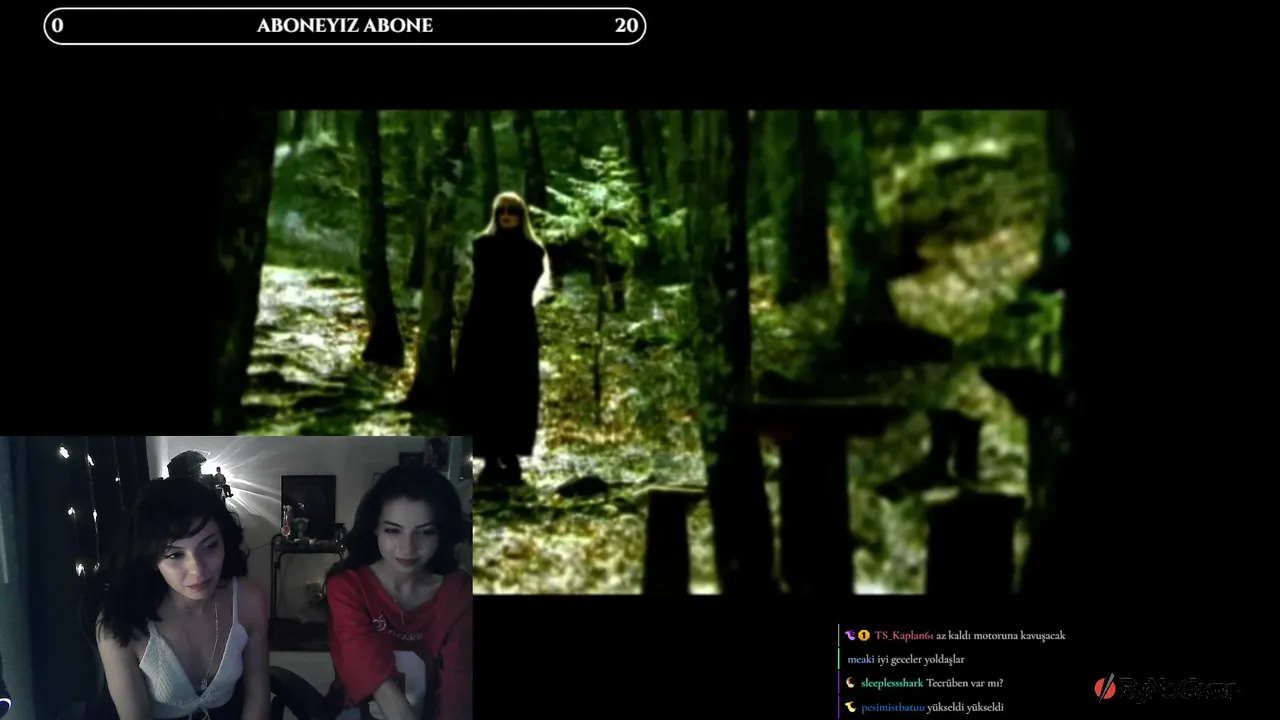
Task: Click the moon badge beside sleeplessshark
Action: click(850, 683)
